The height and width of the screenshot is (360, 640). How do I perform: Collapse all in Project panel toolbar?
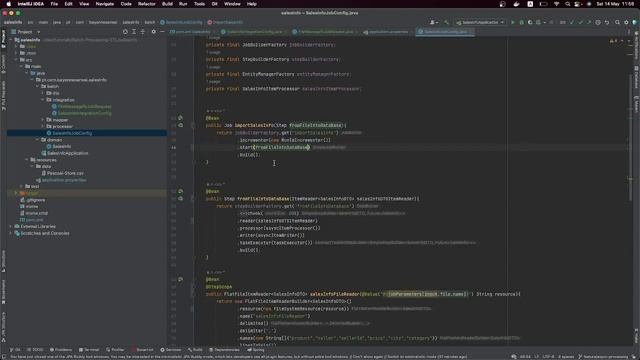pos(143,31)
